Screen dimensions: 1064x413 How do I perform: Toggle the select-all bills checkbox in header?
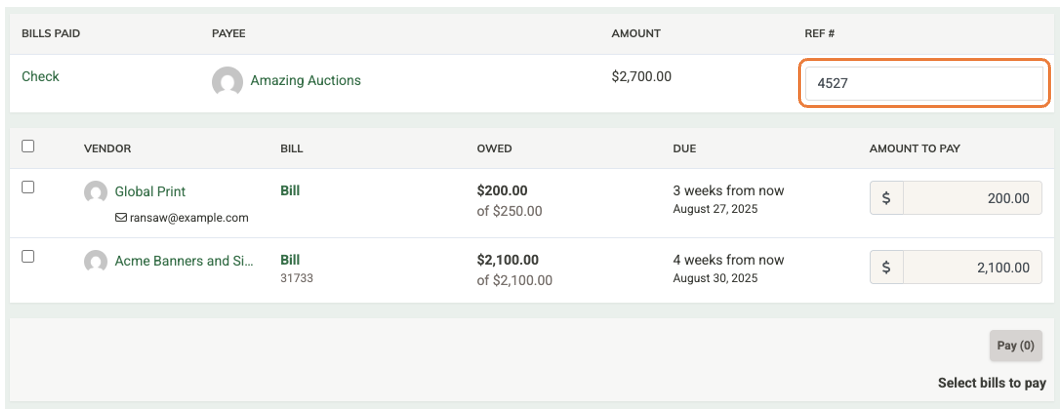[28, 146]
